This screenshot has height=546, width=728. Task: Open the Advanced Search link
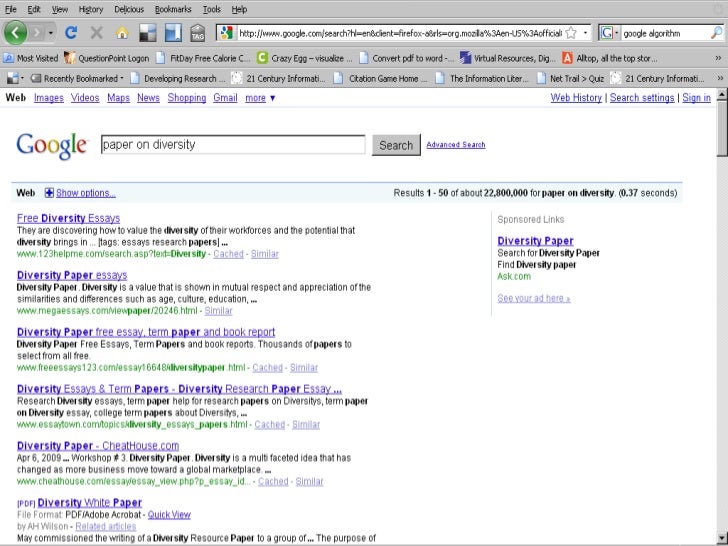(455, 145)
